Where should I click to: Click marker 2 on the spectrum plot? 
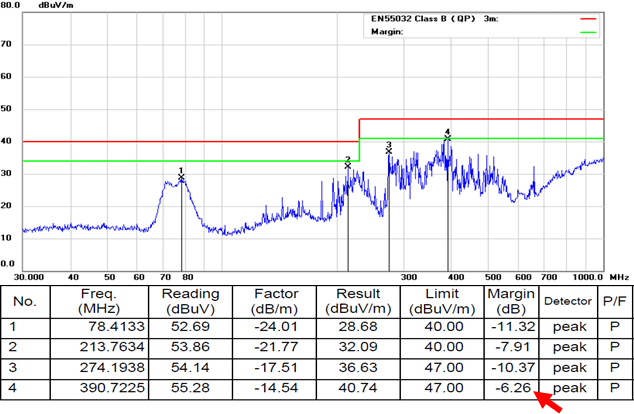tap(348, 165)
